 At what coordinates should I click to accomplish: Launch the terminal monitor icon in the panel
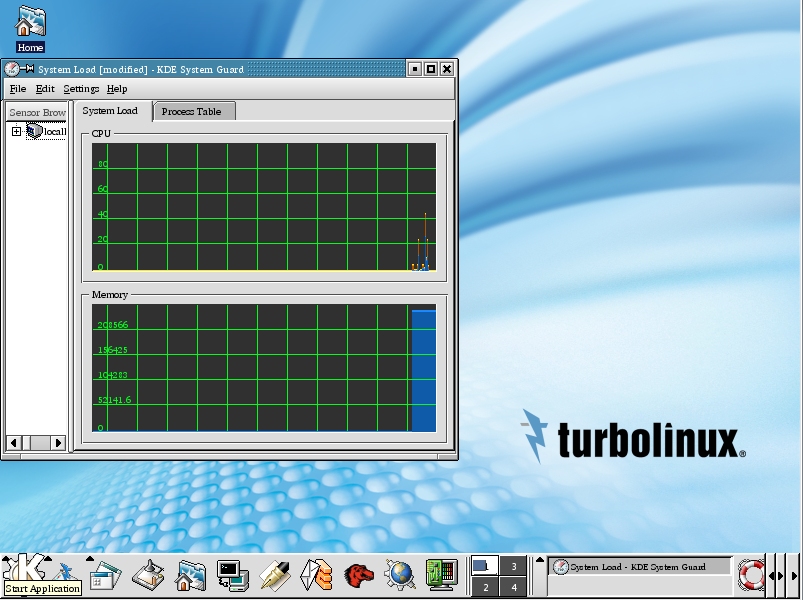click(232, 575)
